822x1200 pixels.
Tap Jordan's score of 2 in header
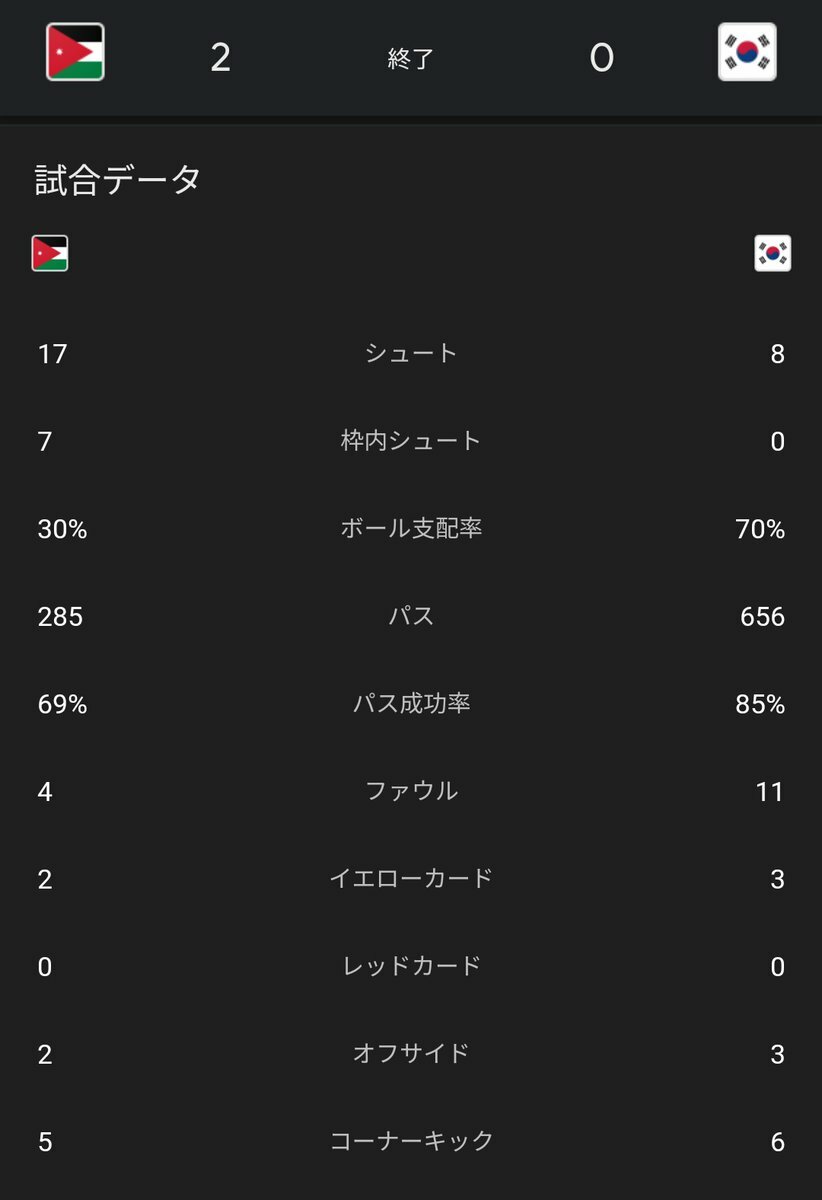click(221, 58)
